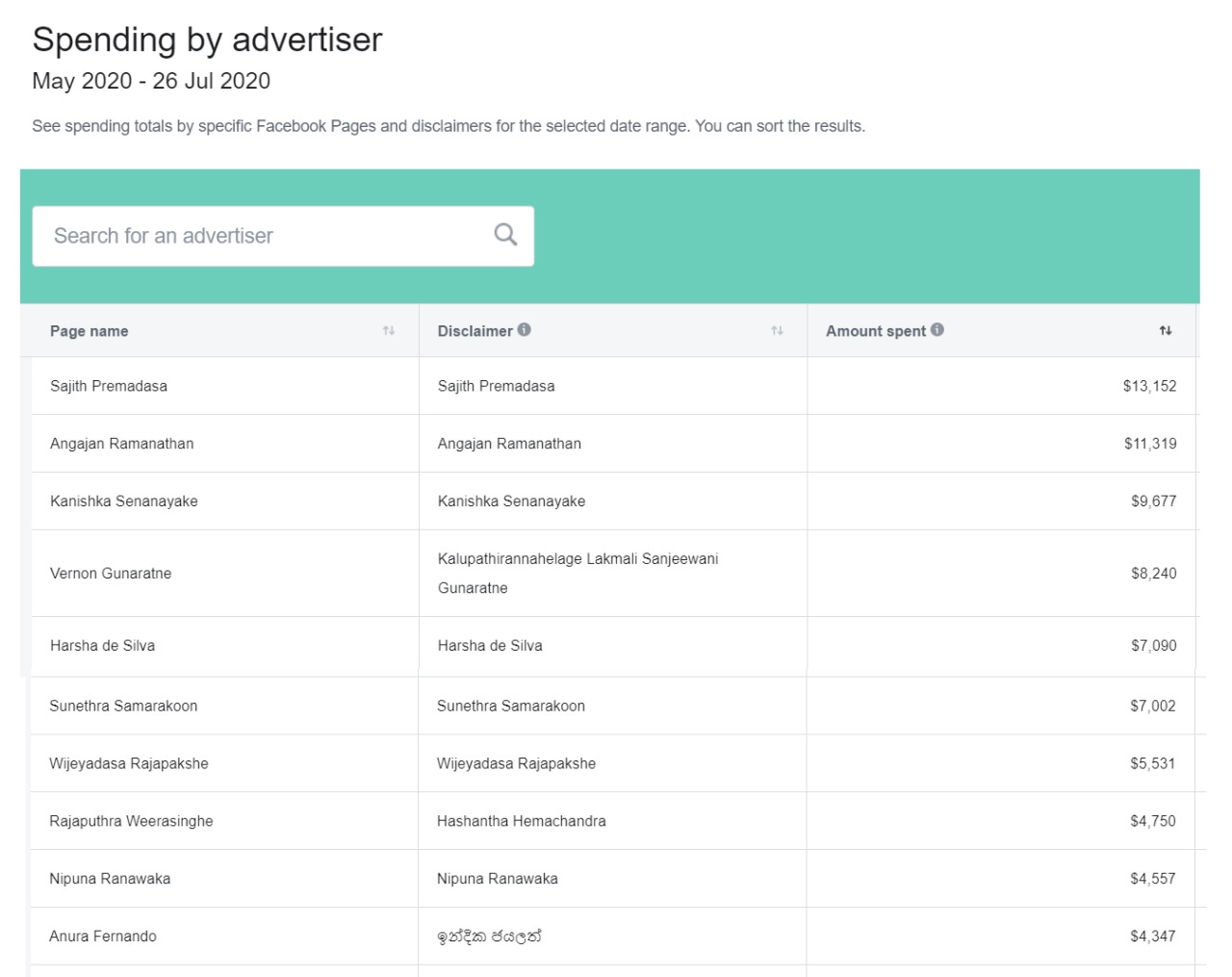This screenshot has height=977, width=1232.
Task: Select page name Wijeyadasa Rajapakshe
Action: coord(129,763)
